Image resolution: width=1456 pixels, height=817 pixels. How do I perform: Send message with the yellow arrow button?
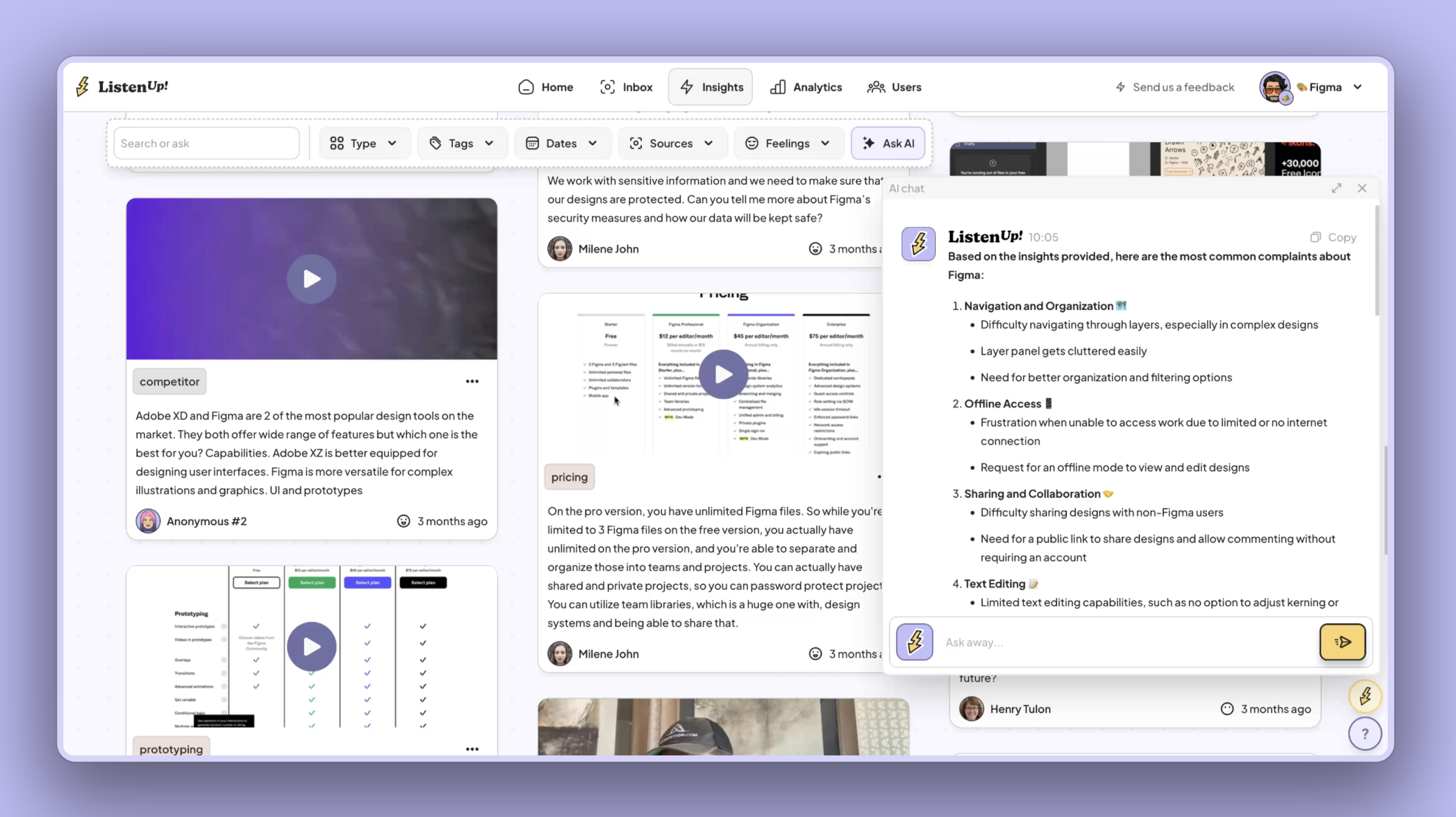[1342, 641]
